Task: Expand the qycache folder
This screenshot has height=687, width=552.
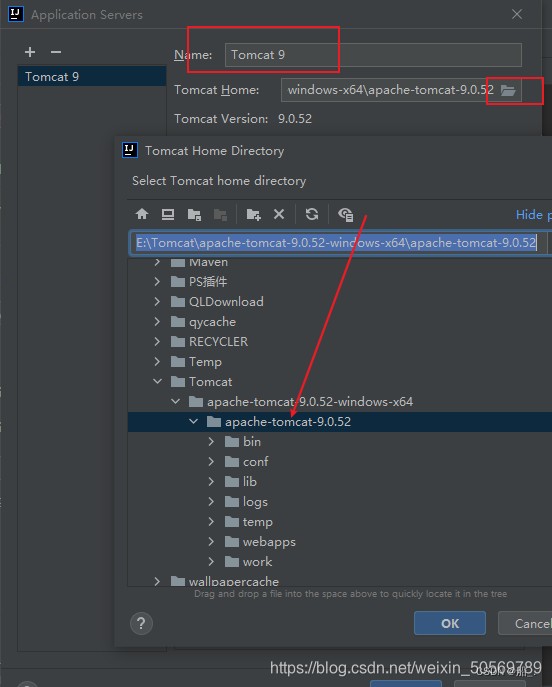Action: [157, 322]
